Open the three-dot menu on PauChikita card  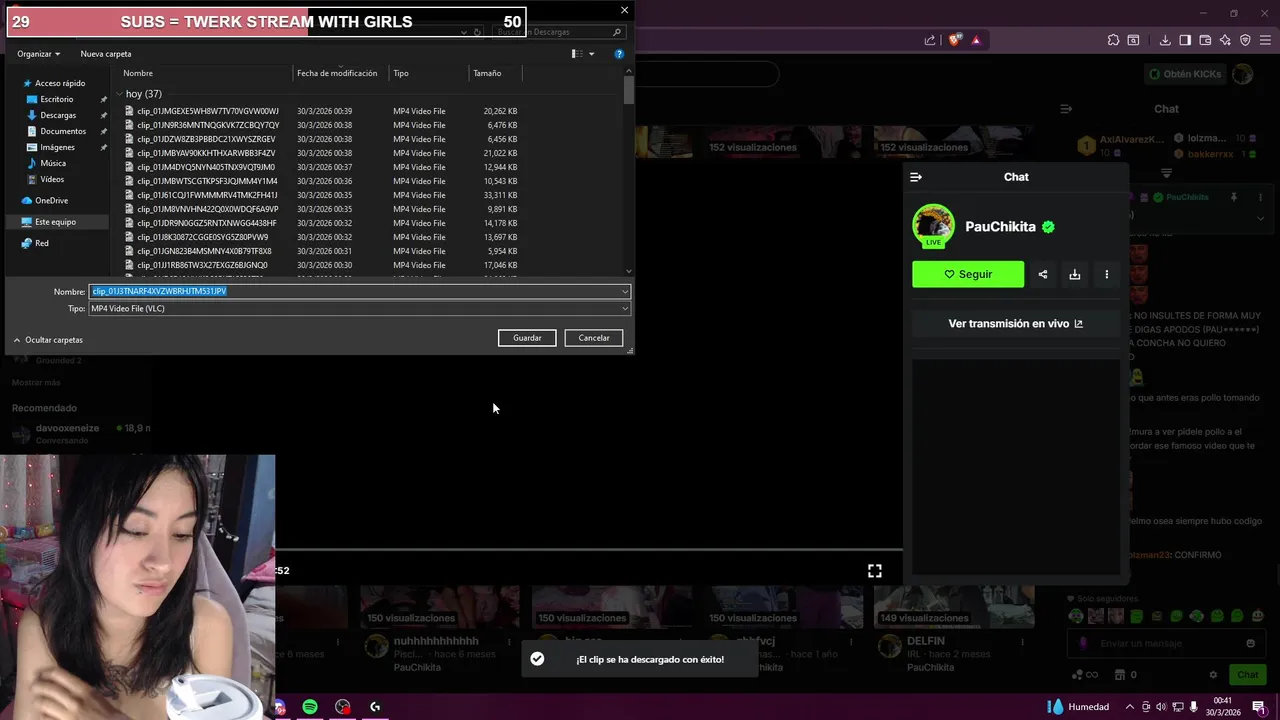pyautogui.click(x=1107, y=274)
